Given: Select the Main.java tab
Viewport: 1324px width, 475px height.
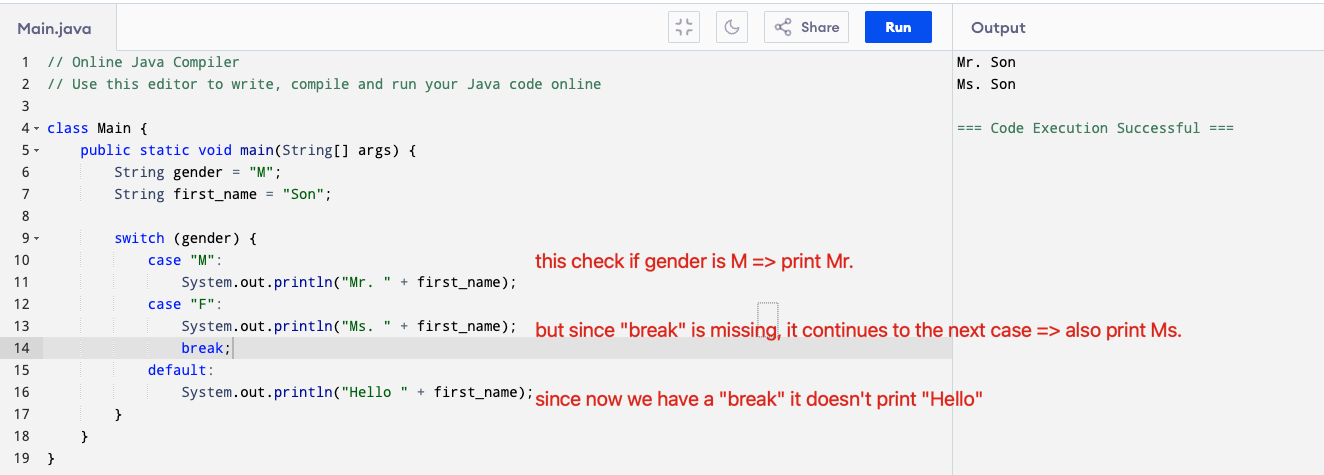Looking at the screenshot, I should 54,29.
